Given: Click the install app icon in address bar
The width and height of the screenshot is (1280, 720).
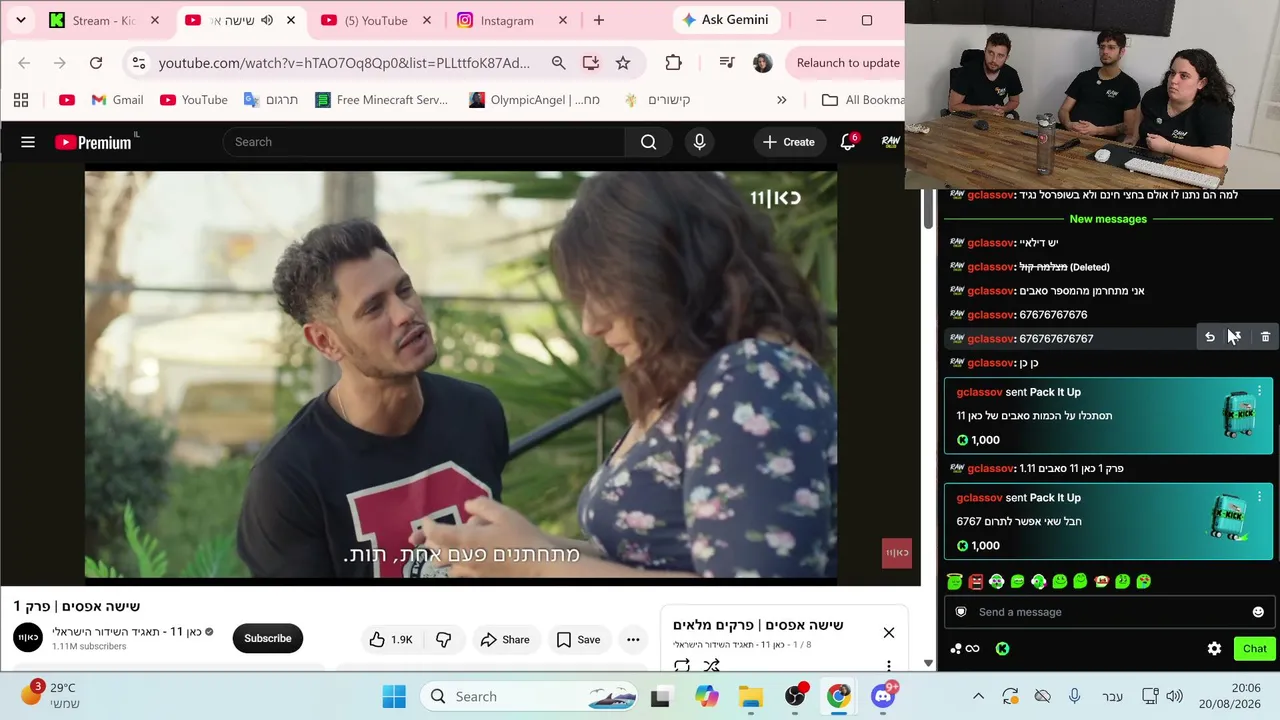Looking at the screenshot, I should click(591, 63).
